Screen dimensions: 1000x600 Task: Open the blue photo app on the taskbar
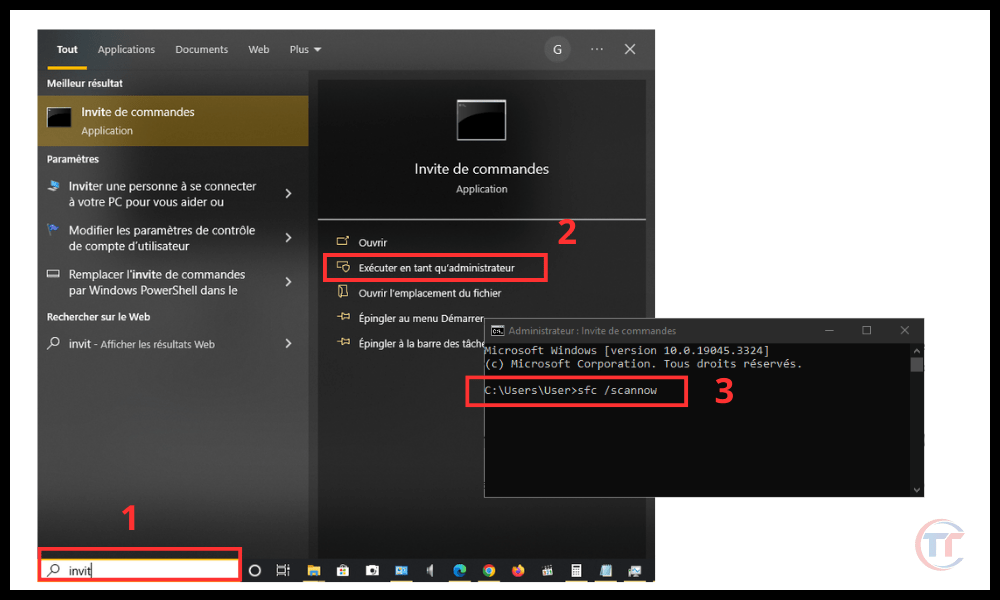tap(401, 571)
